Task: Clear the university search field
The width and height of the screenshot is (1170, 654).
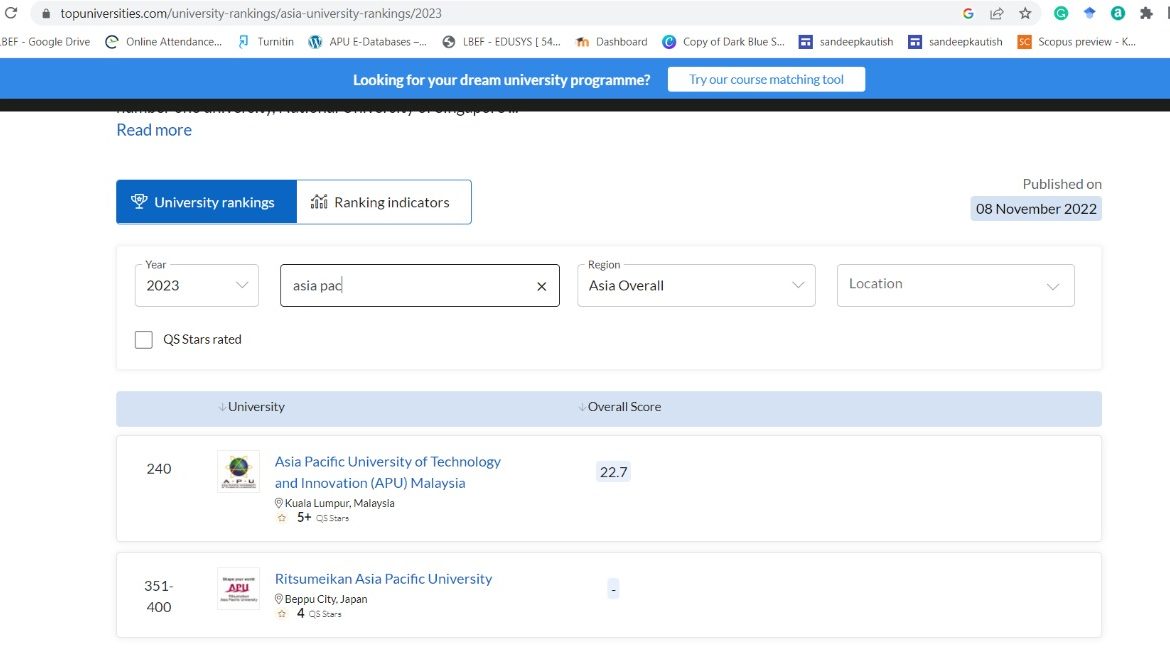Action: [541, 285]
